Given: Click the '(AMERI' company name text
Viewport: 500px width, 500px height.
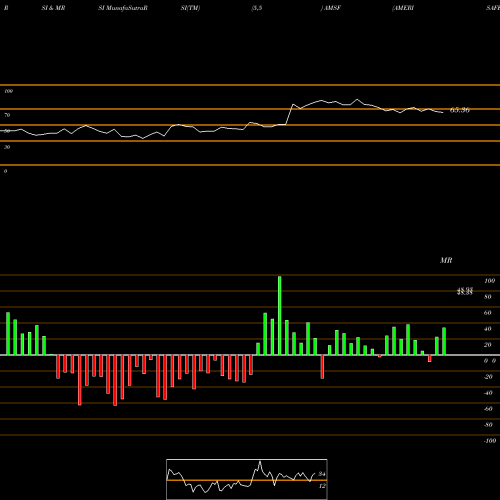Looking at the screenshot, I should point(403,8).
